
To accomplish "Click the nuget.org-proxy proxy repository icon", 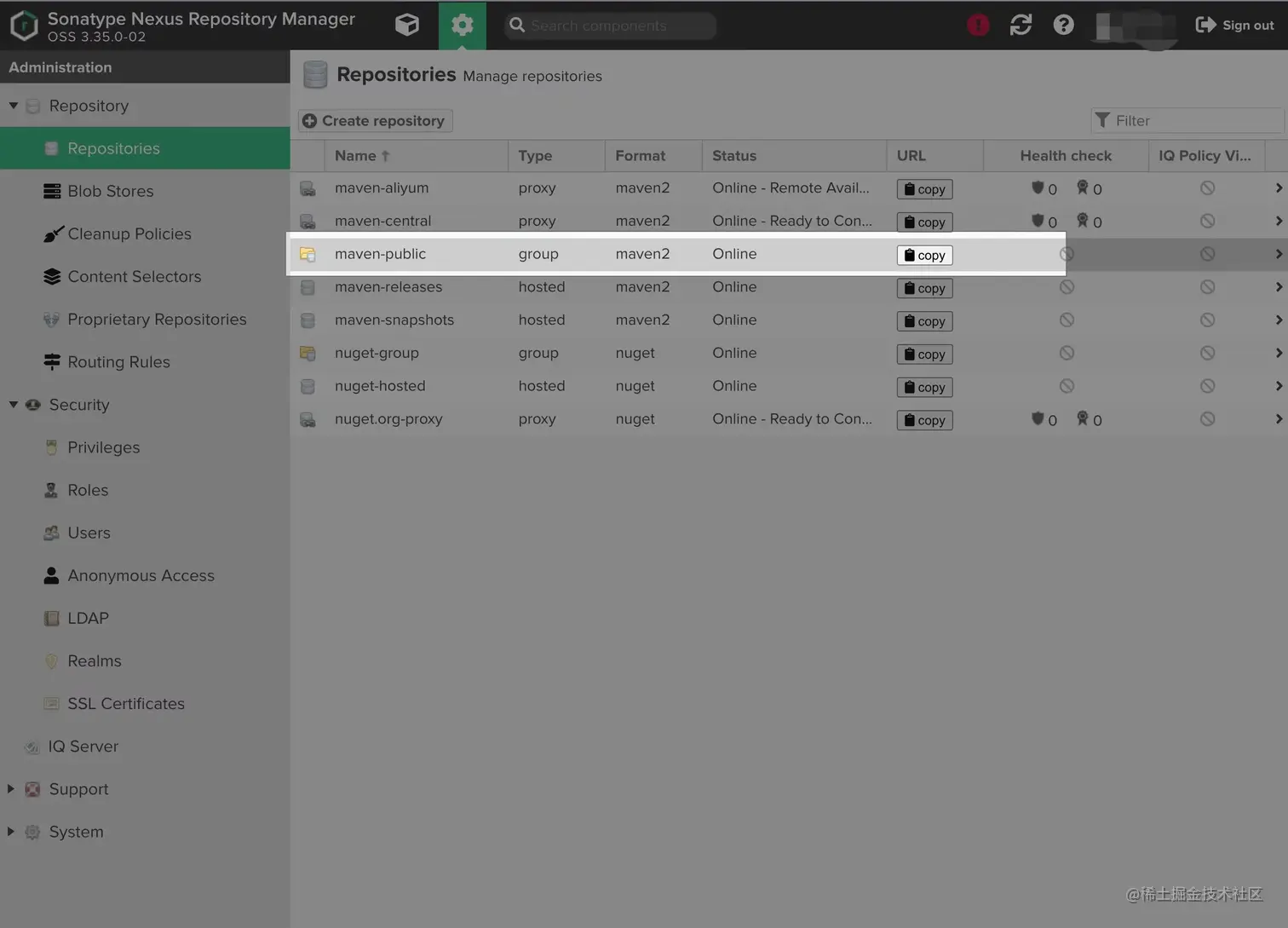I will pos(308,419).
